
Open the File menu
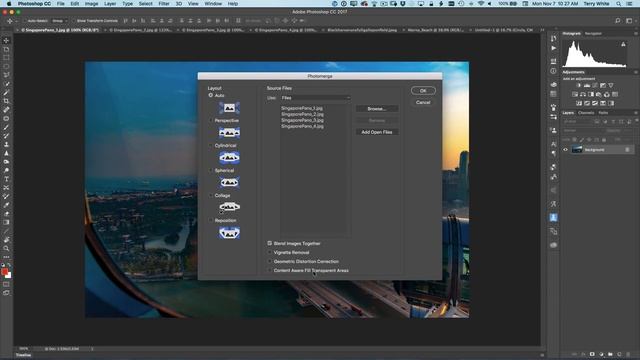(x=61, y=4)
